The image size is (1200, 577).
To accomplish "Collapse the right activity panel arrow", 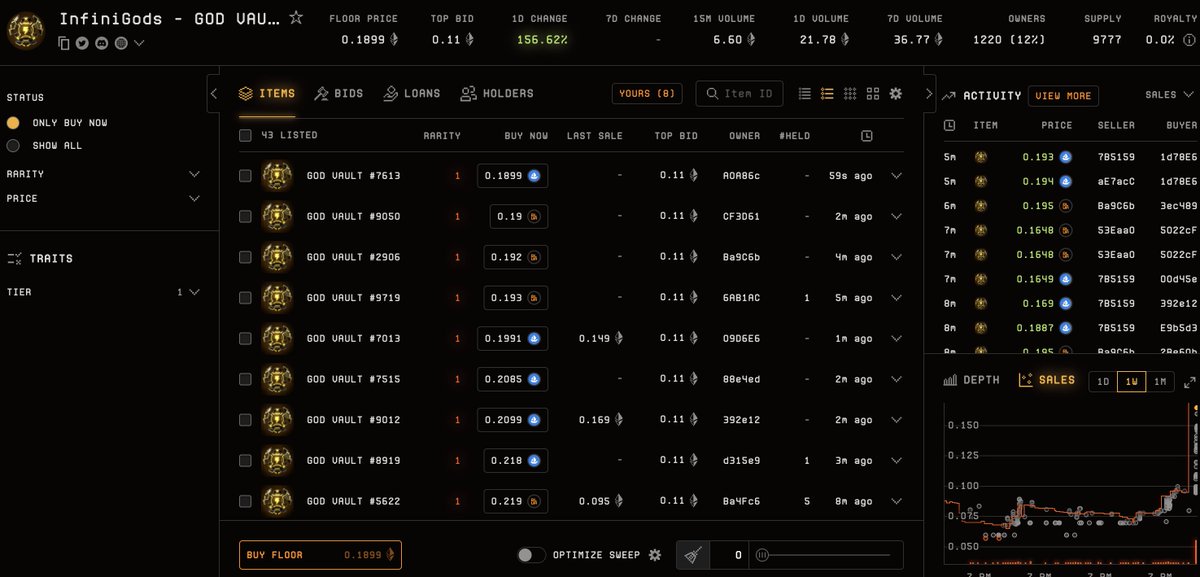I will tap(929, 93).
